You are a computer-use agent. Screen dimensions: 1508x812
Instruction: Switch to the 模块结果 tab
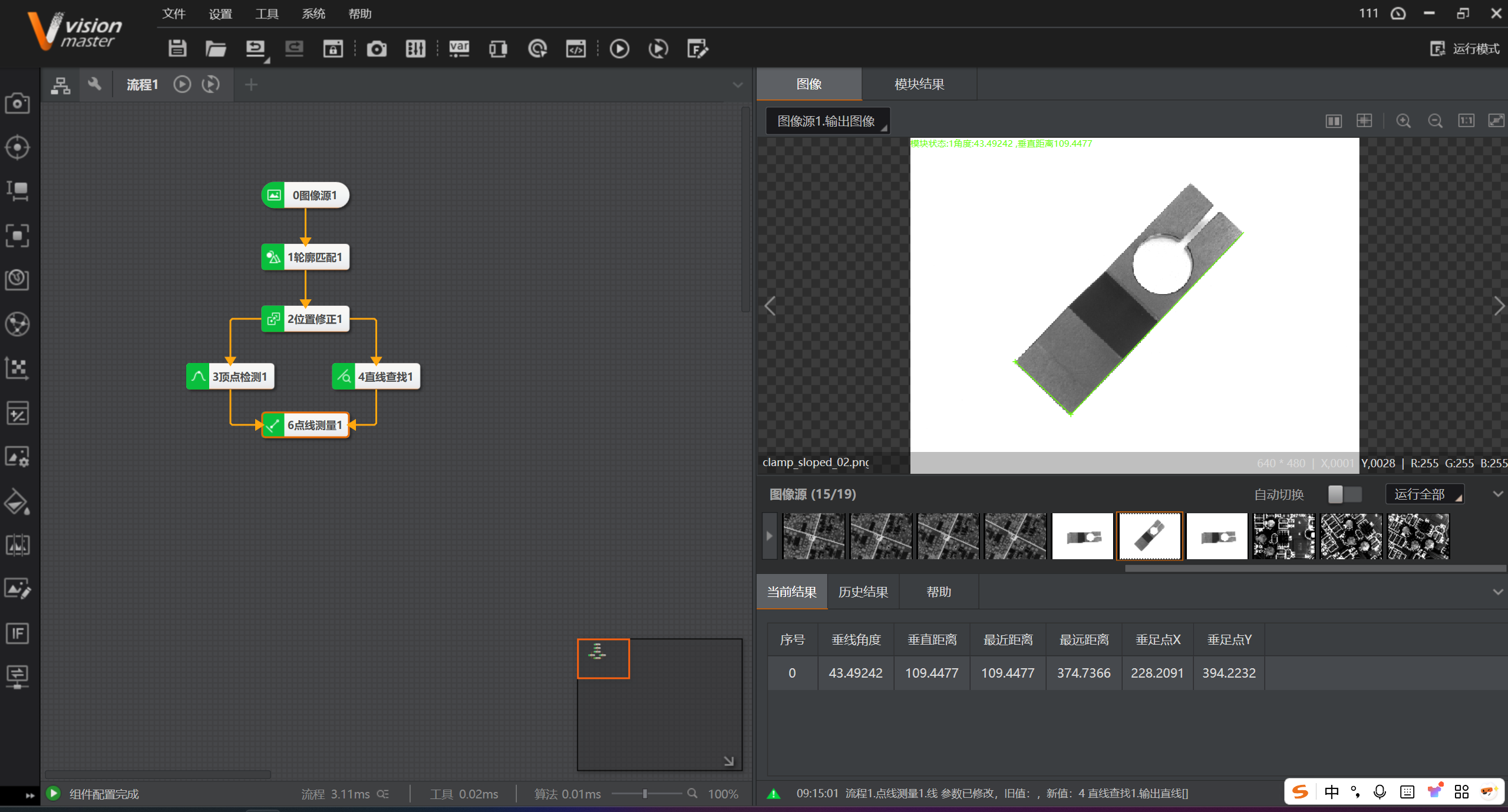tap(919, 84)
